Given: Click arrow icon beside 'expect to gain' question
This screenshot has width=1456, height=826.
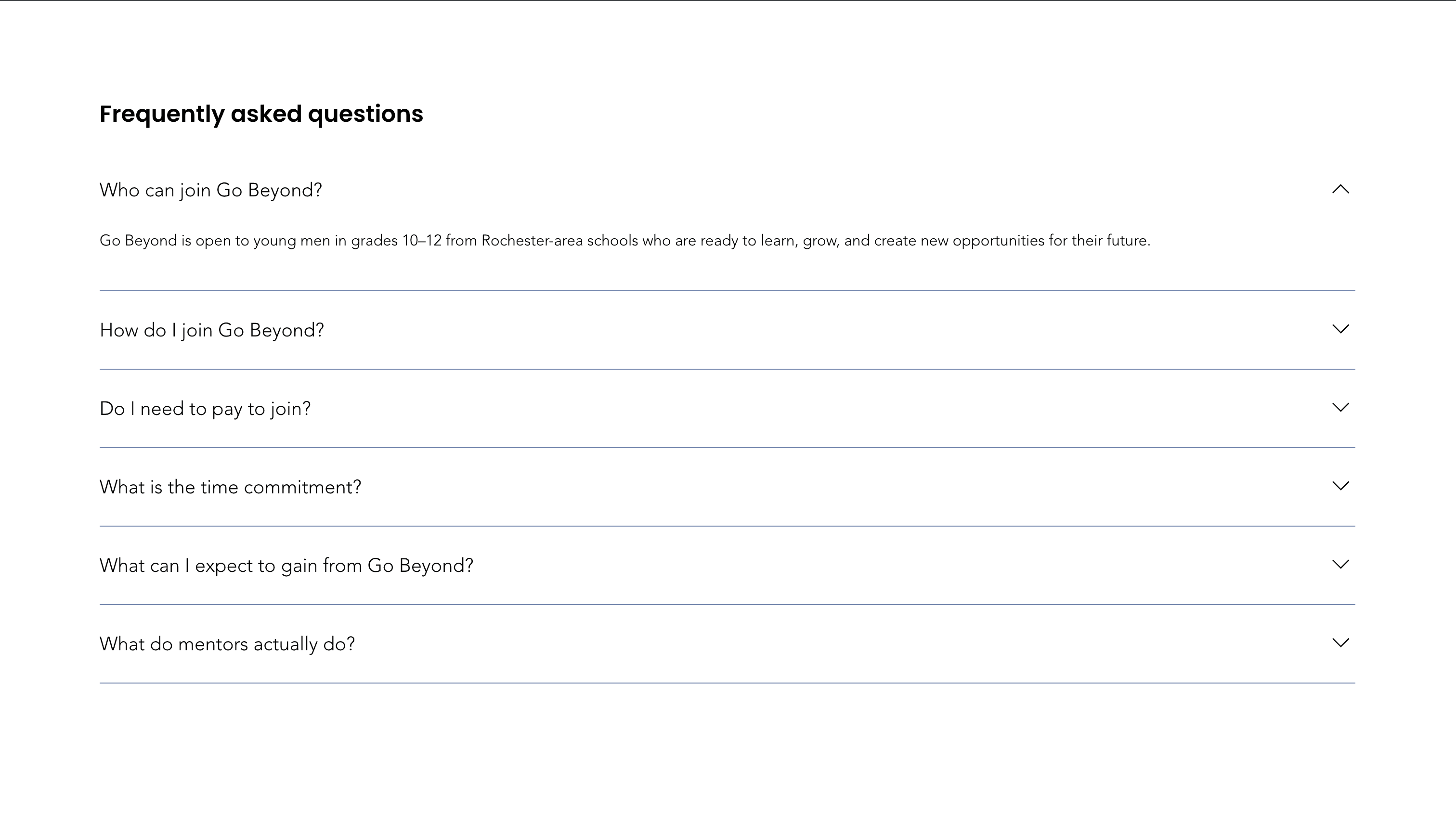Looking at the screenshot, I should click(1339, 564).
